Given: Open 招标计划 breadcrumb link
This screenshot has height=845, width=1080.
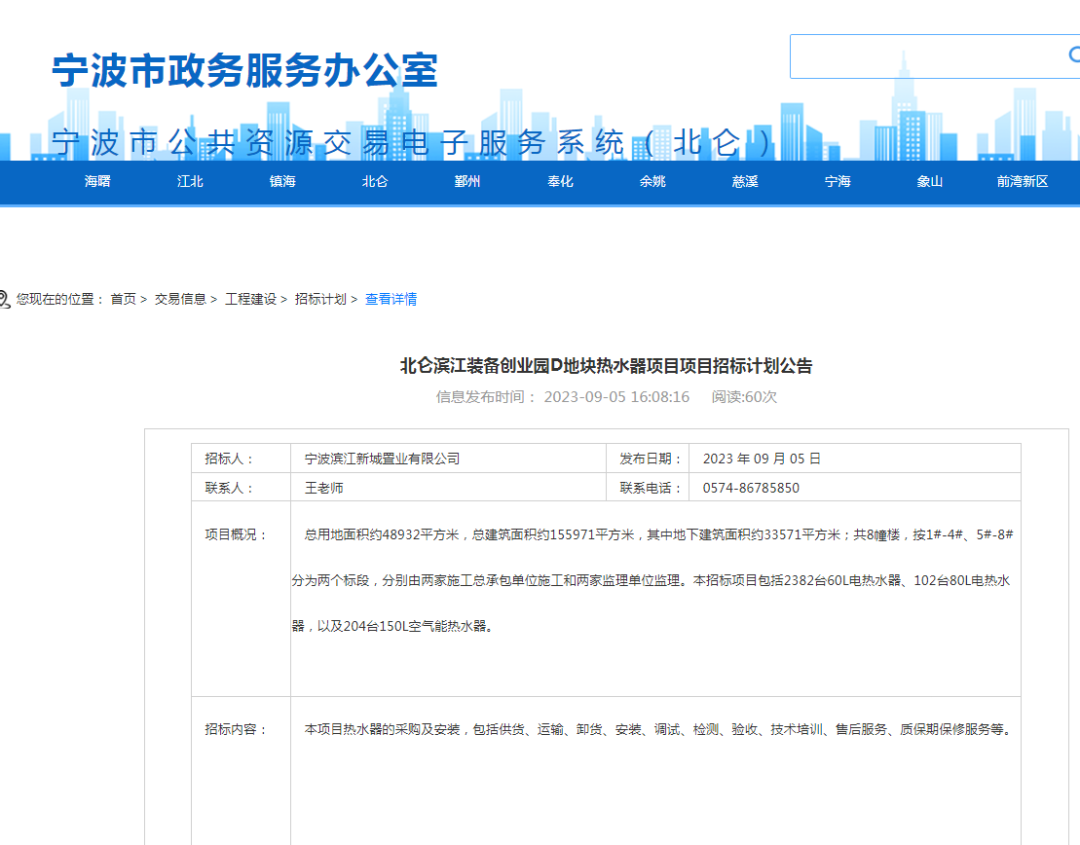Looking at the screenshot, I should coord(320,299).
